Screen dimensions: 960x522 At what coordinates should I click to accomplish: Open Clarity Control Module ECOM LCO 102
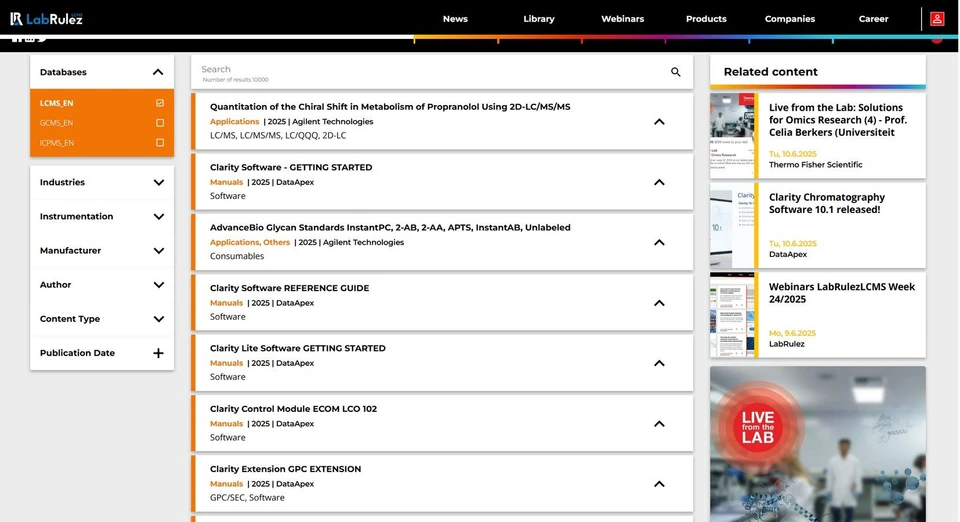(x=293, y=409)
